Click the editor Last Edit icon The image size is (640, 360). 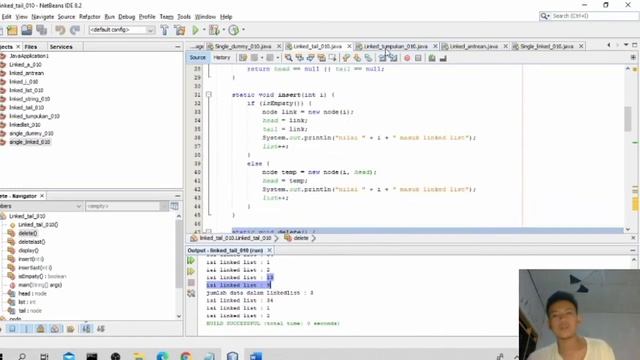(243, 58)
